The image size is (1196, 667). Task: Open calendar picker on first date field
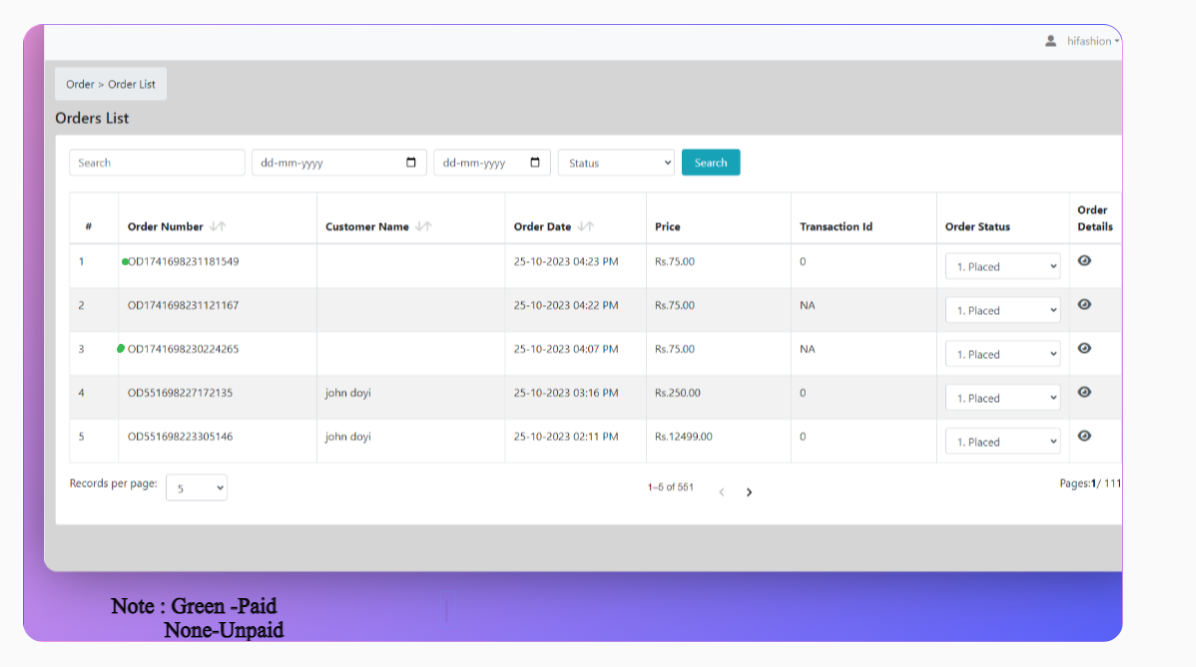(x=411, y=163)
